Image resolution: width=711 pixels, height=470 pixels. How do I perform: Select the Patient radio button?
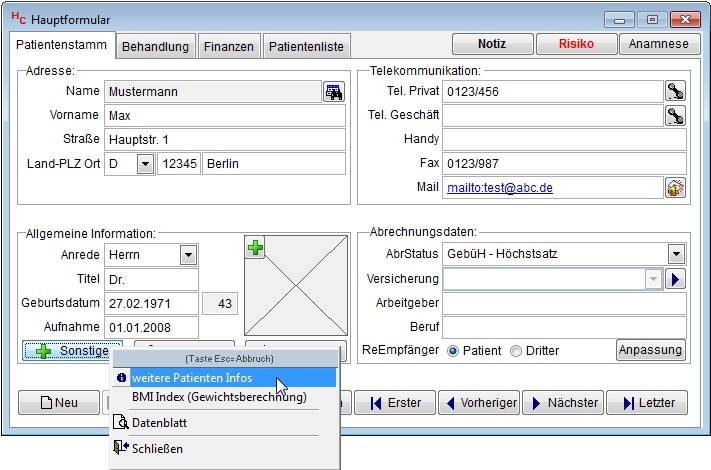(453, 351)
